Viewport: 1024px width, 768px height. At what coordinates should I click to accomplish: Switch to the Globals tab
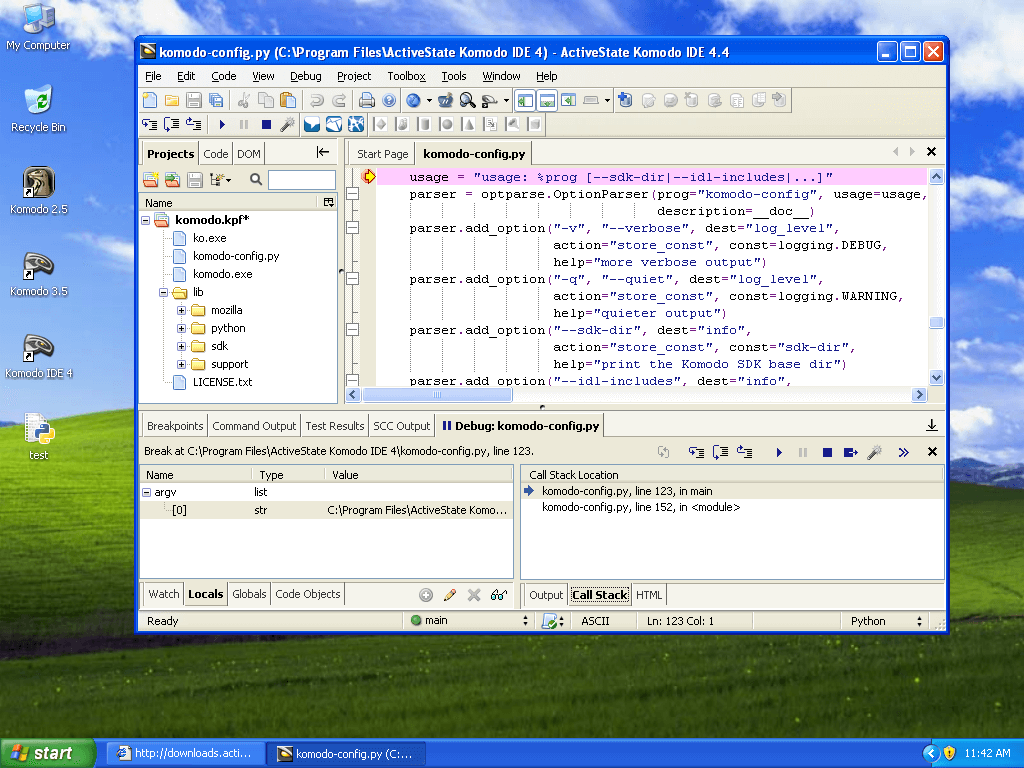[x=249, y=594]
